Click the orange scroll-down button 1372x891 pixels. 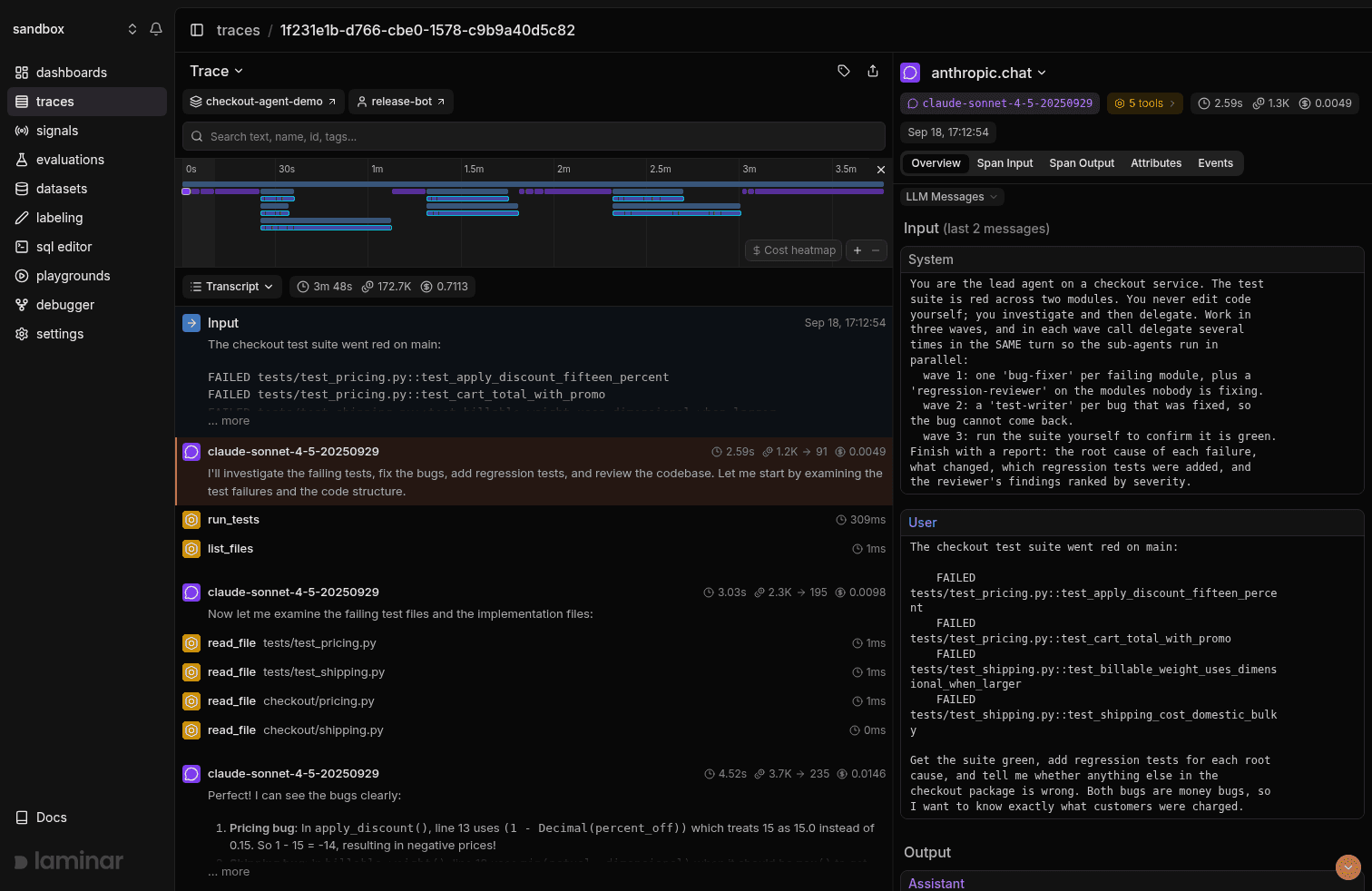[1348, 867]
